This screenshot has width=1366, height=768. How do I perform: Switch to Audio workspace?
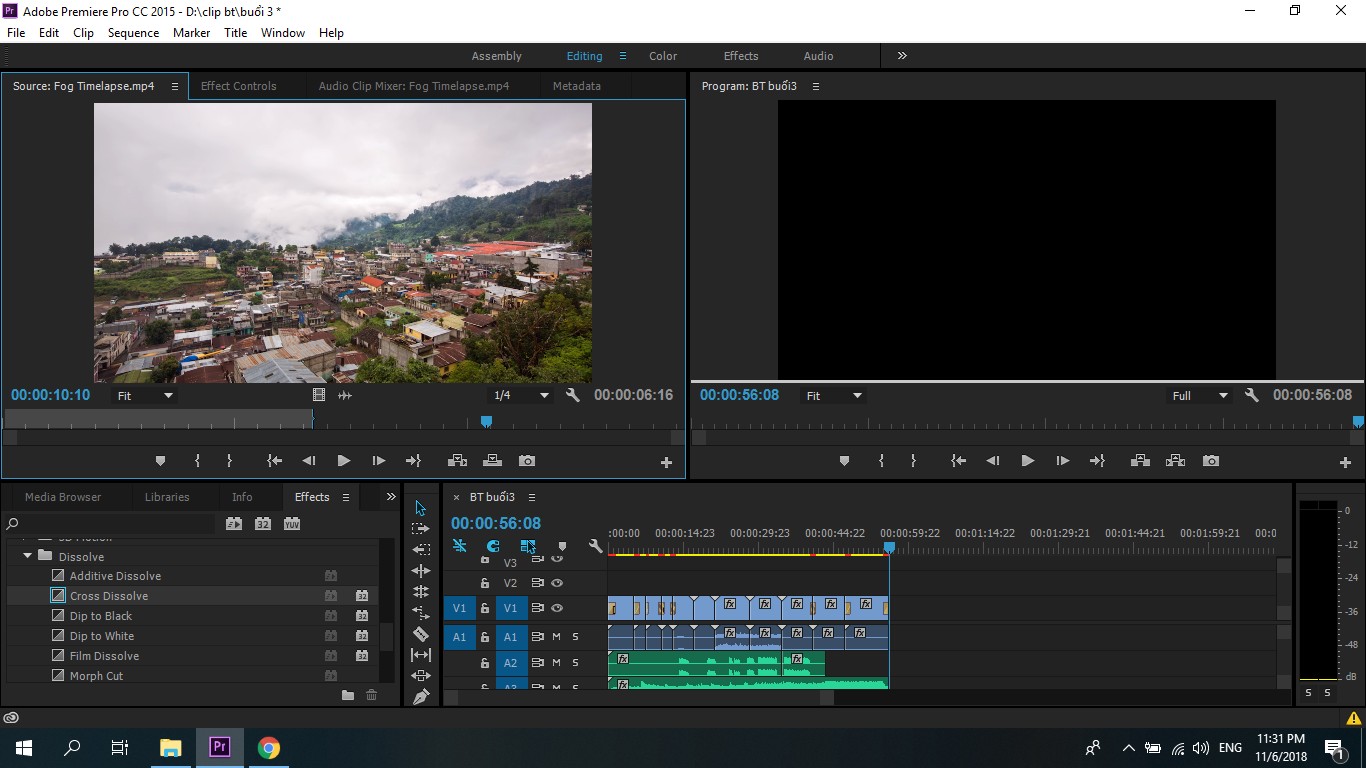click(x=818, y=56)
